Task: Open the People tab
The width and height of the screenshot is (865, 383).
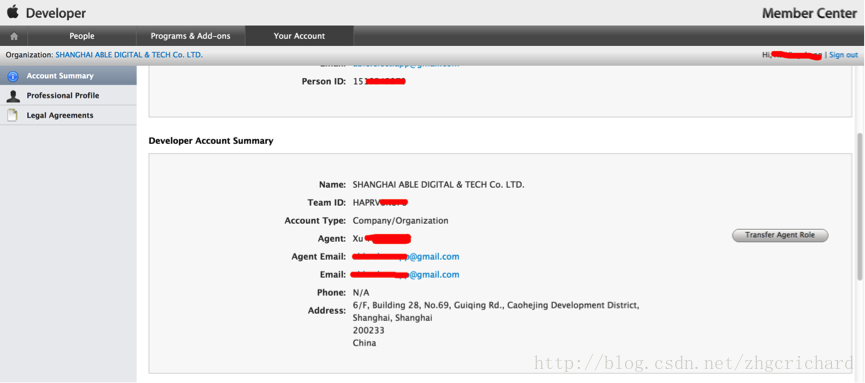Action: point(82,36)
